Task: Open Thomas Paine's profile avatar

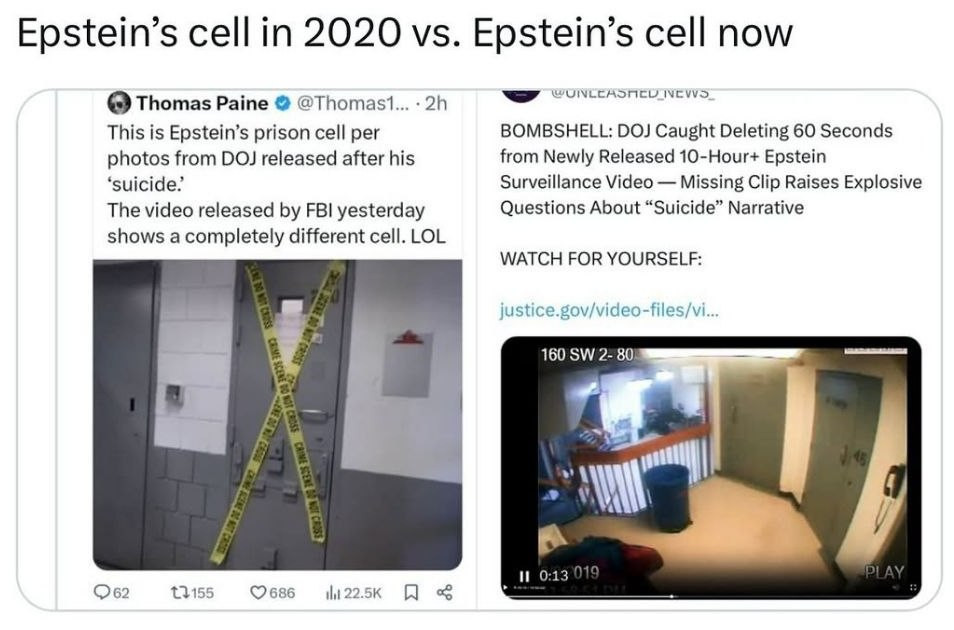Action: pyautogui.click(x=119, y=103)
